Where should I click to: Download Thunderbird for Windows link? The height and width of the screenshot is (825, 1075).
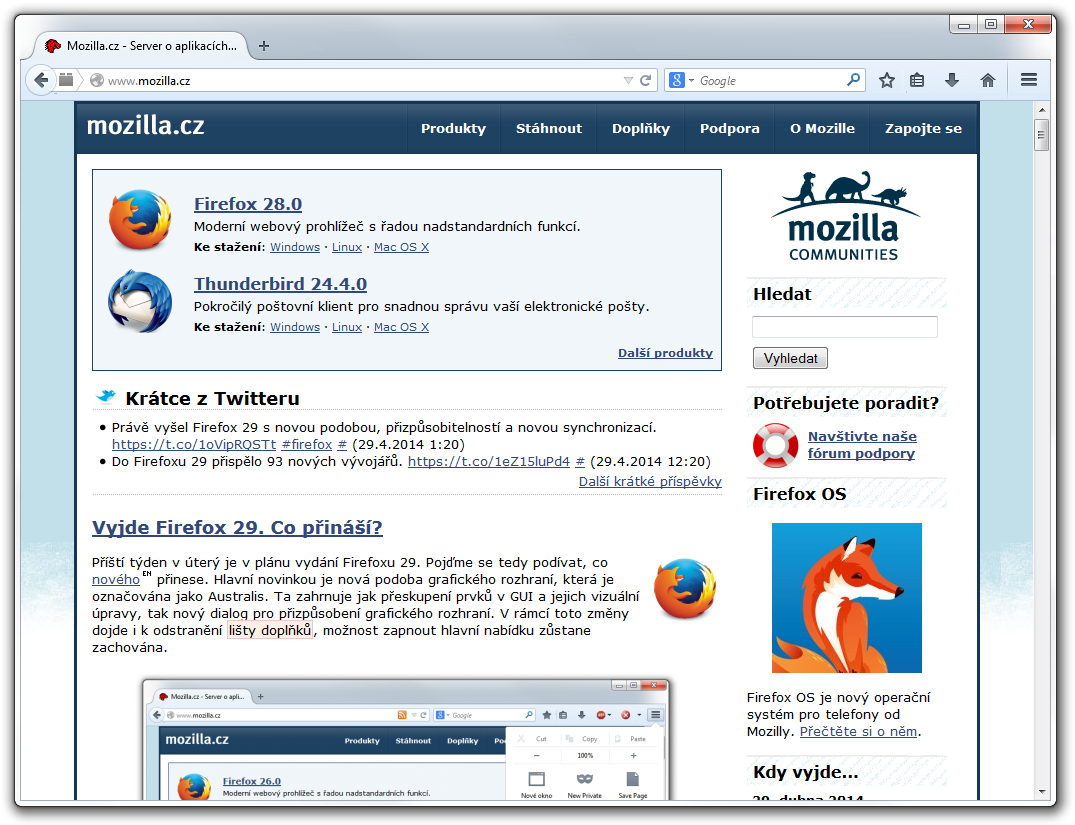[x=295, y=327]
